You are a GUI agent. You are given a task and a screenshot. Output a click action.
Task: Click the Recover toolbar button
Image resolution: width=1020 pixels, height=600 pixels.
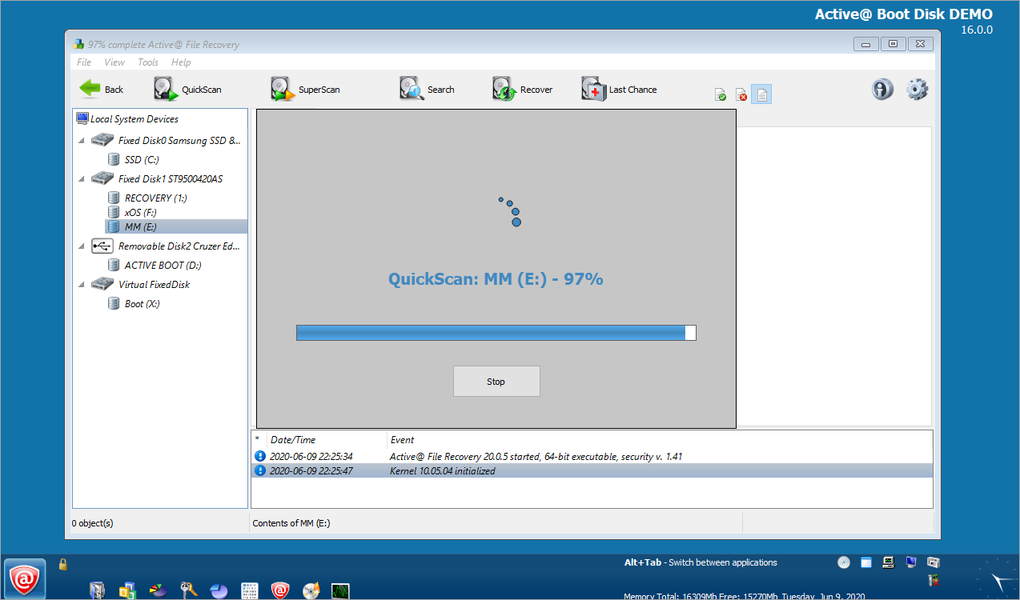[522, 89]
